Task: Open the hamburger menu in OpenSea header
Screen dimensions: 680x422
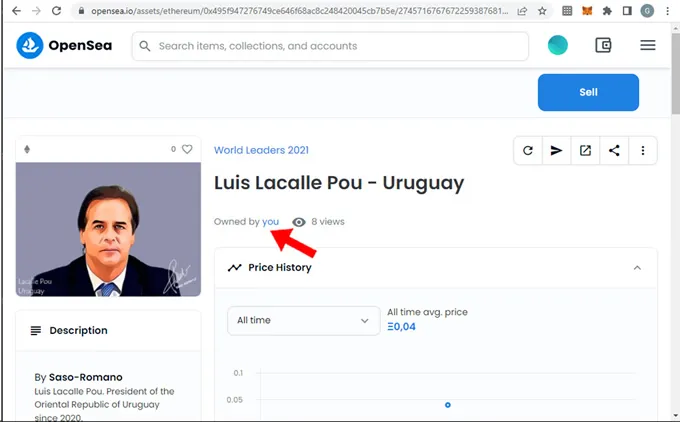Action: point(647,45)
